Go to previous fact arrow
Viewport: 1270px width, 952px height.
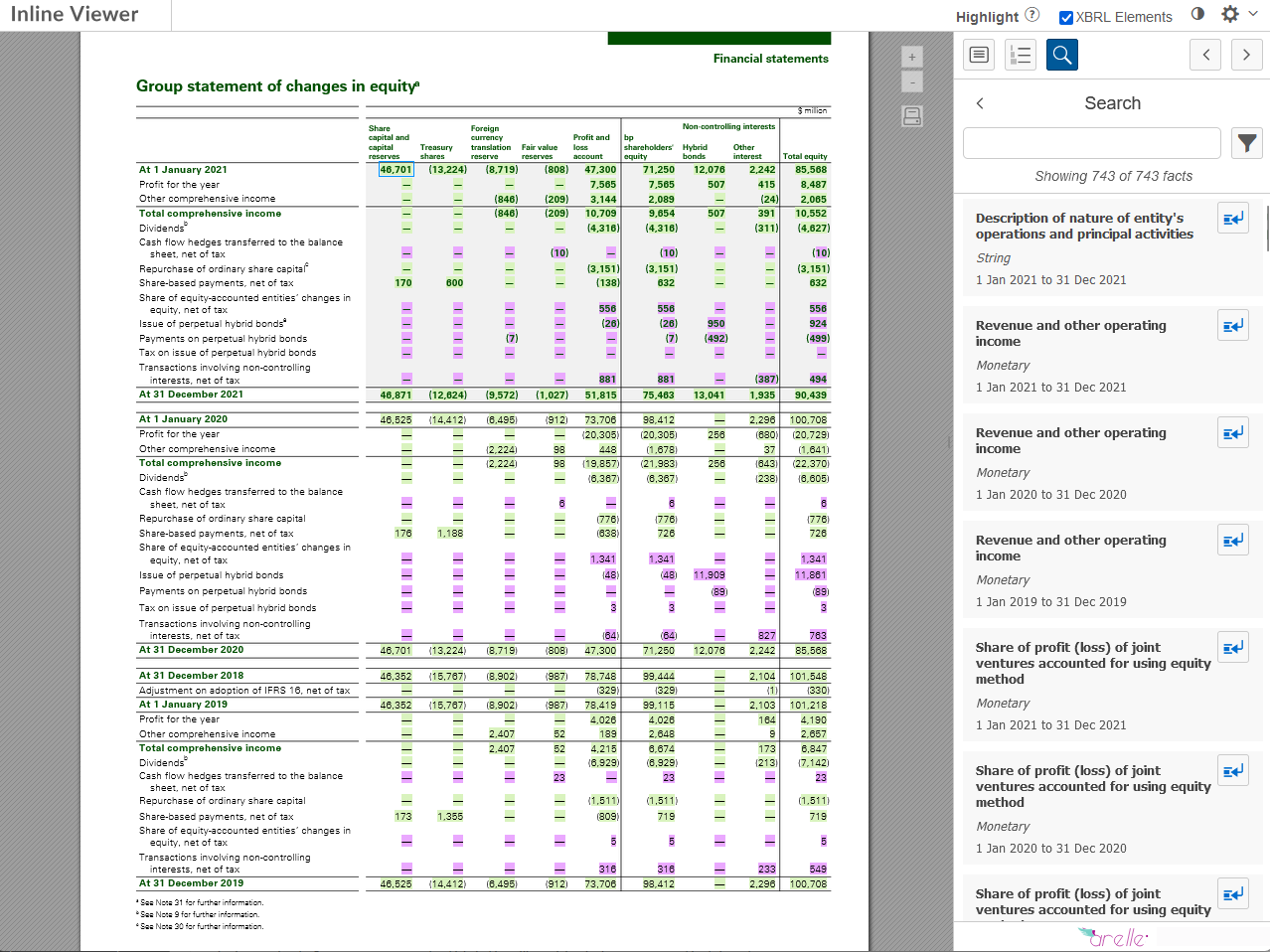[x=1205, y=55]
